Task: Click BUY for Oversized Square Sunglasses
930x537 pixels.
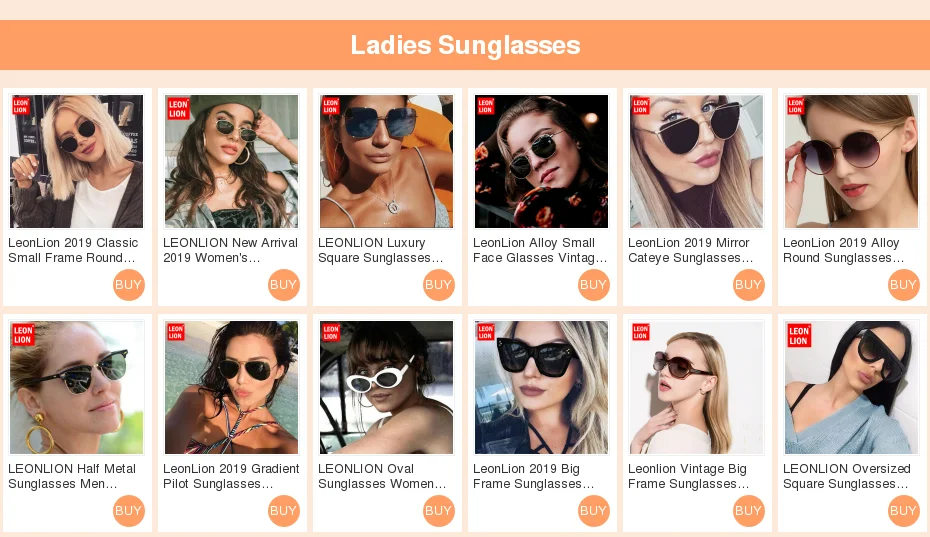Action: click(904, 511)
